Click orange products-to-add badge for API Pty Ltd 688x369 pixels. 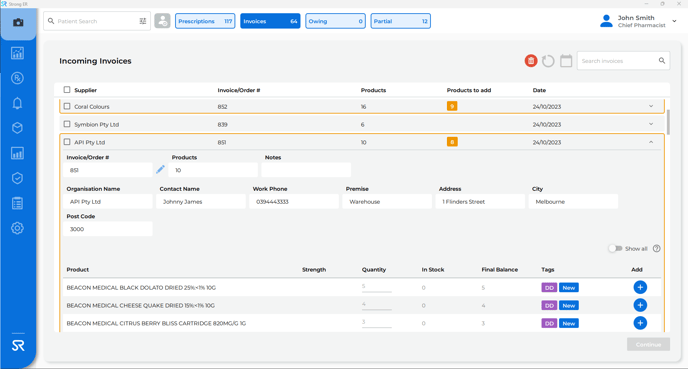click(452, 142)
